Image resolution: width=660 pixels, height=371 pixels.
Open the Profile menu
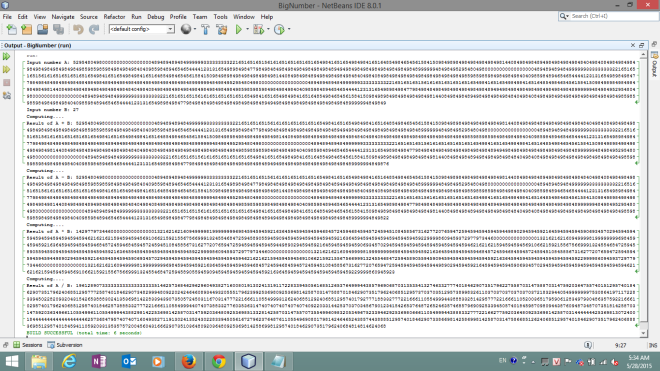tap(178, 17)
